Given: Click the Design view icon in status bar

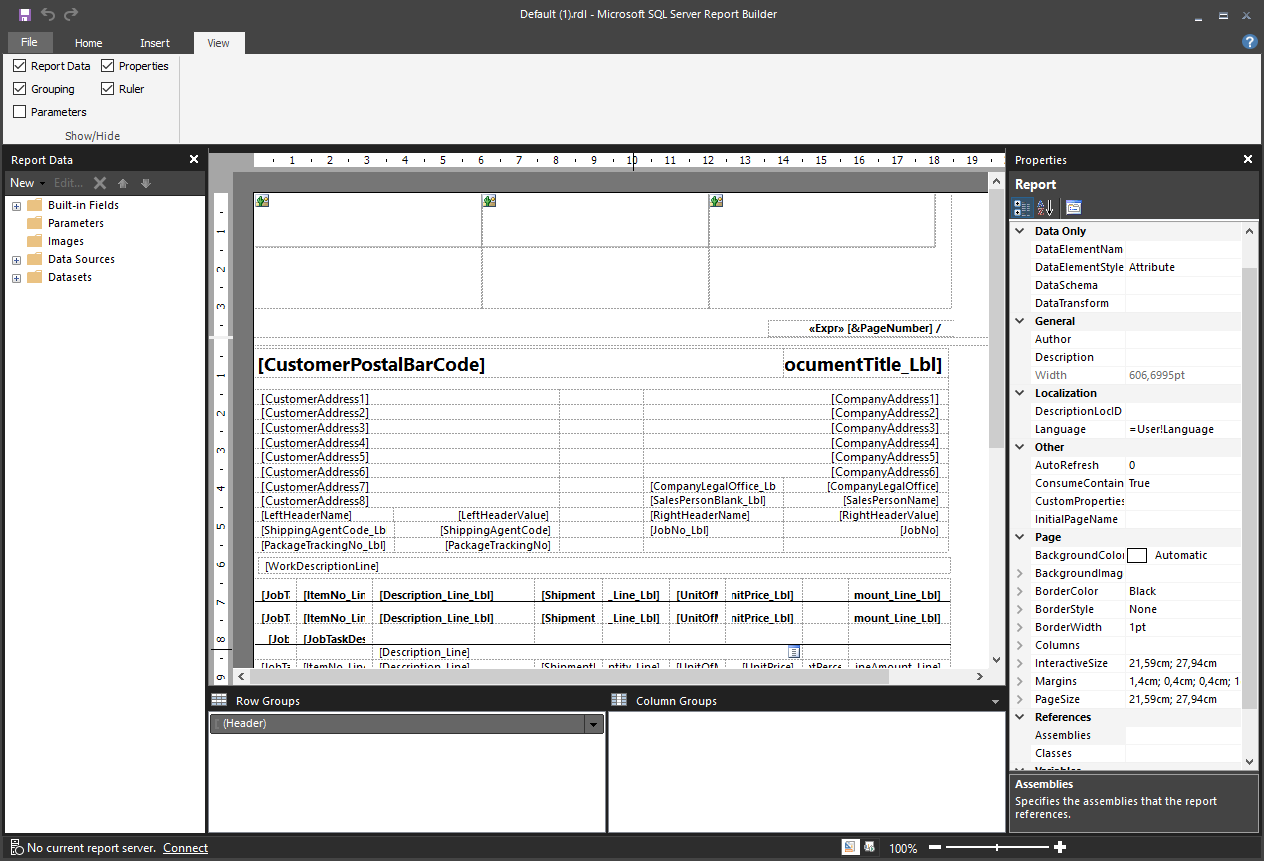Looking at the screenshot, I should (850, 846).
